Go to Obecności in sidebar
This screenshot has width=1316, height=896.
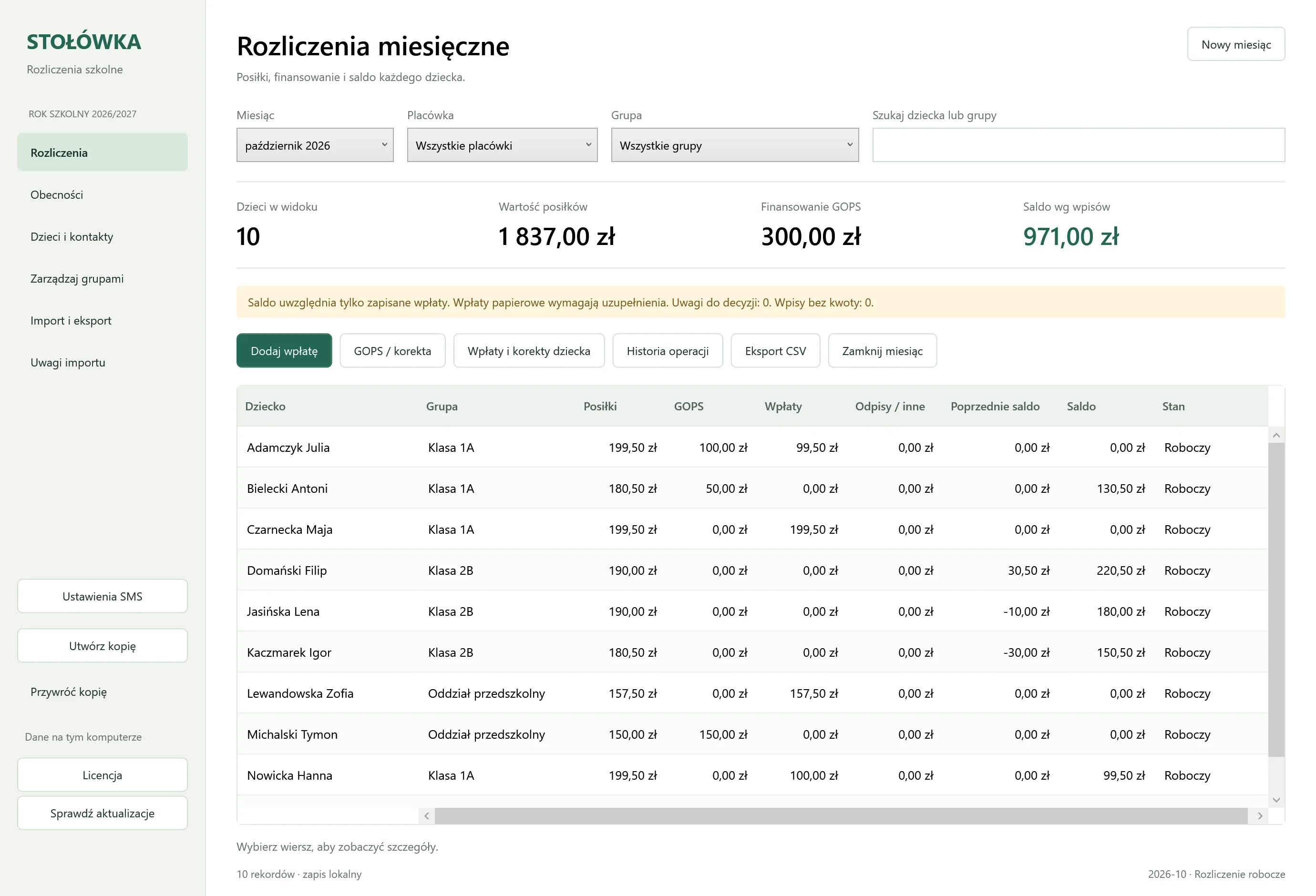click(103, 195)
